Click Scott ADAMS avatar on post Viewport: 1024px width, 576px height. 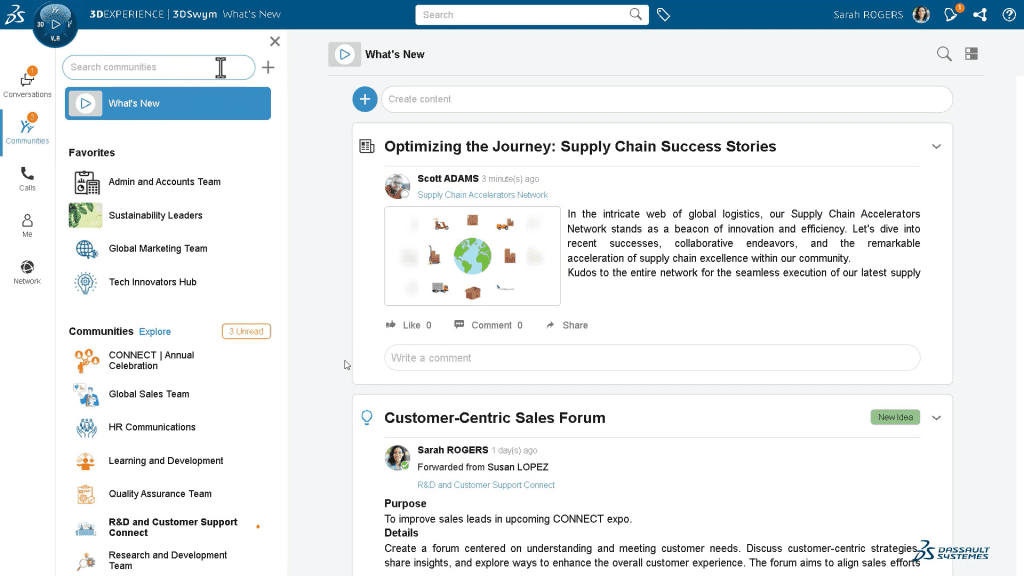(x=397, y=186)
